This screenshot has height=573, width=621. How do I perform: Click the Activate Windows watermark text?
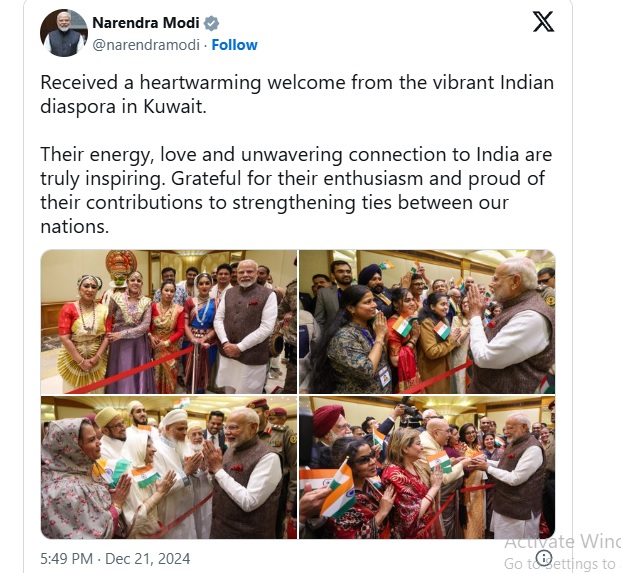562,541
